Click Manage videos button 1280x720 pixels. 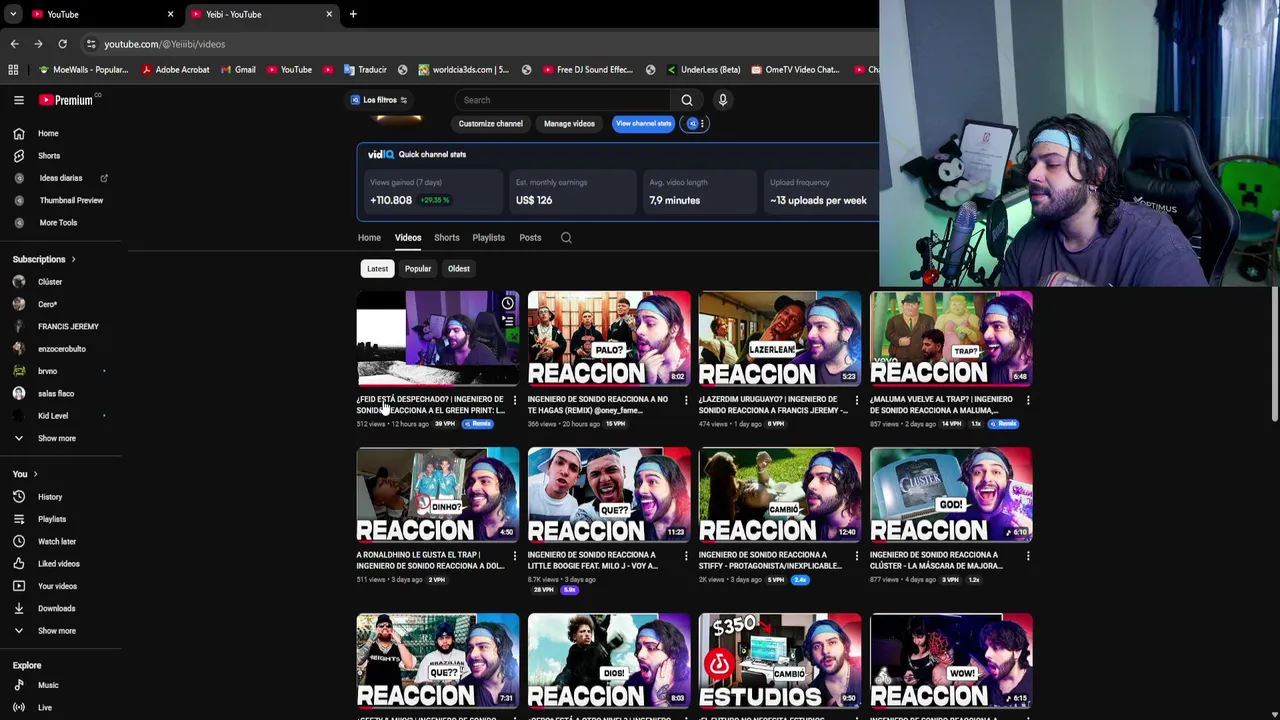(569, 124)
